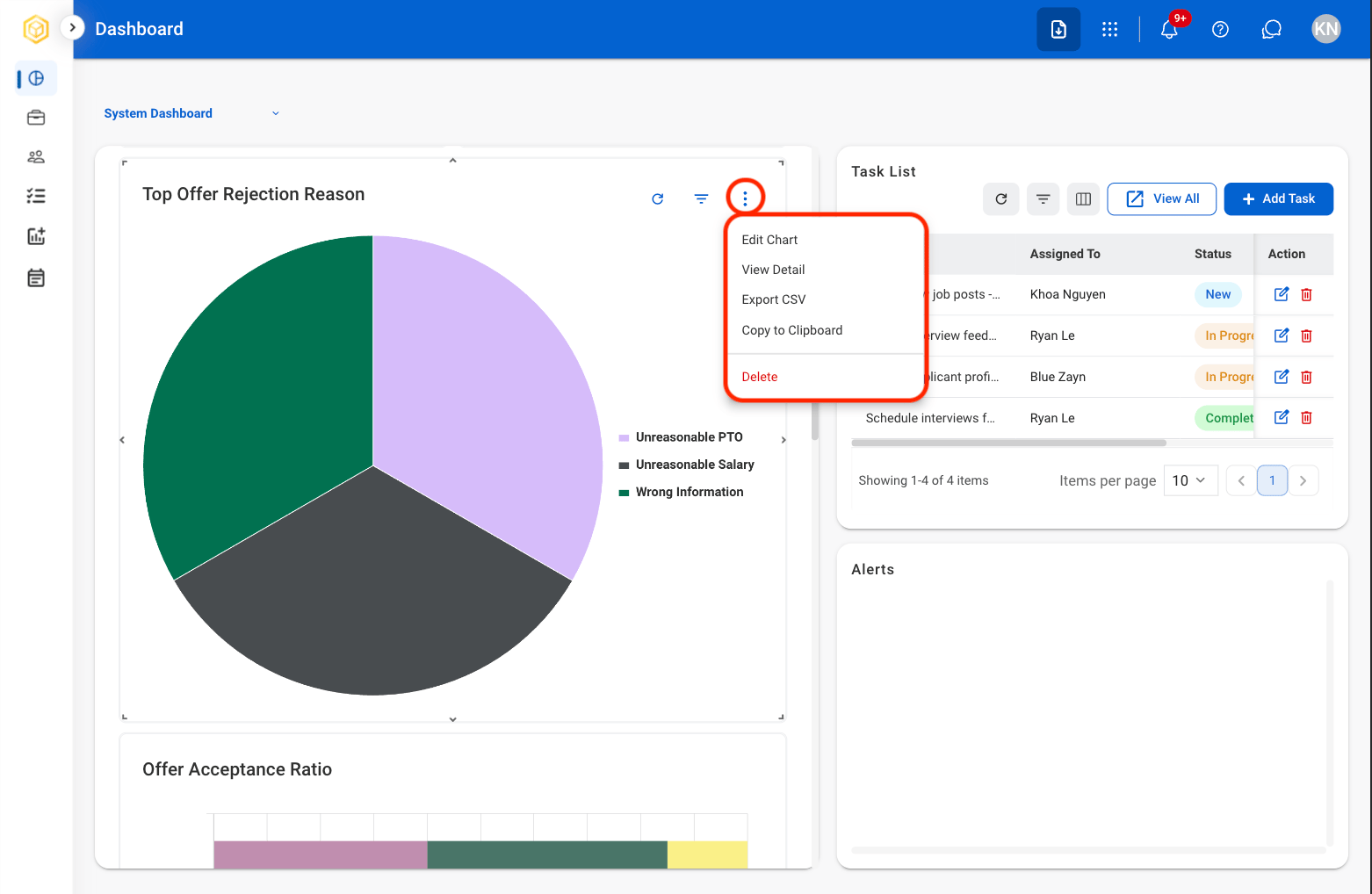The height and width of the screenshot is (894, 1372).
Task: Sort by Assigned To column header
Action: click(x=1065, y=254)
